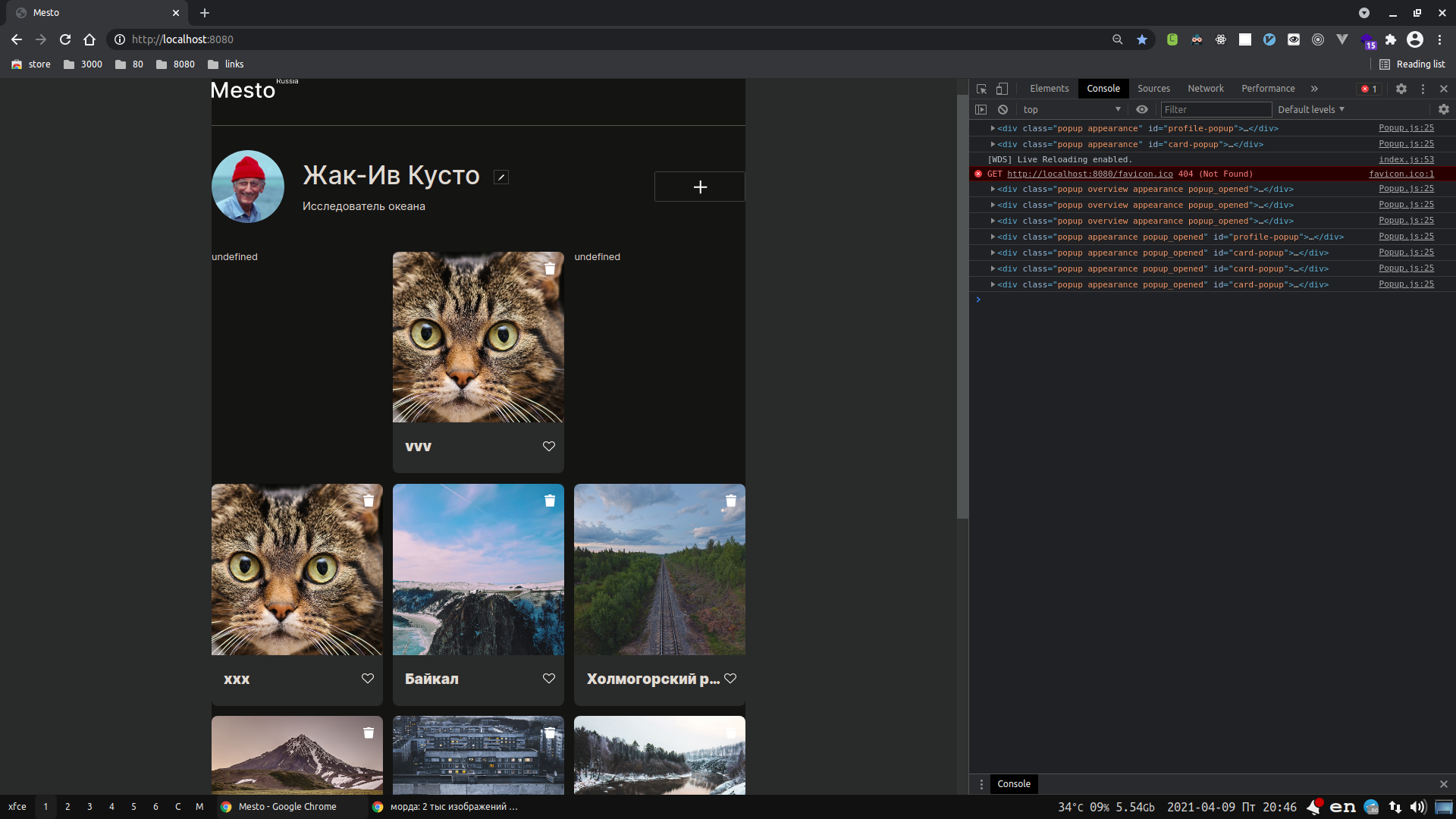The image size is (1456, 819).
Task: Switch to the Elements tab
Action: [x=1050, y=89]
